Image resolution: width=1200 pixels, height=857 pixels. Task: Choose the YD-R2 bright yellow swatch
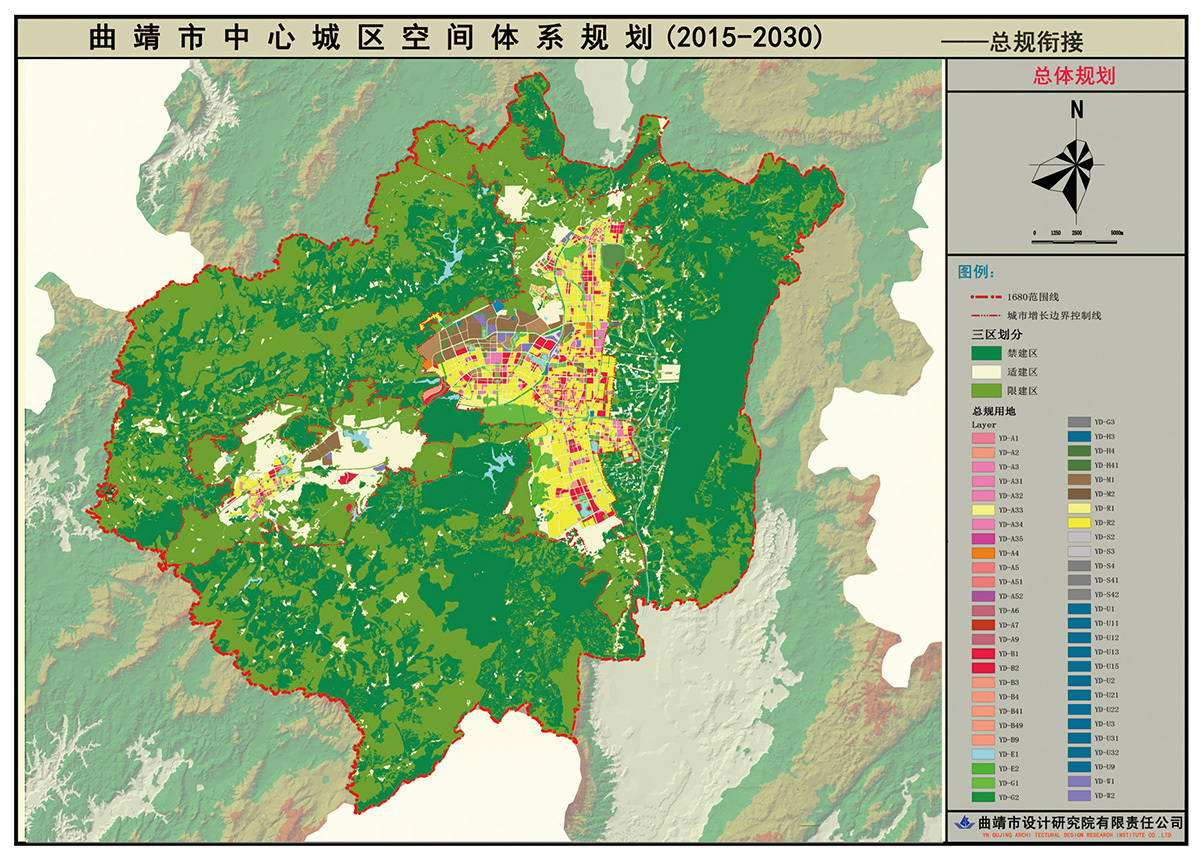pyautogui.click(x=1079, y=523)
